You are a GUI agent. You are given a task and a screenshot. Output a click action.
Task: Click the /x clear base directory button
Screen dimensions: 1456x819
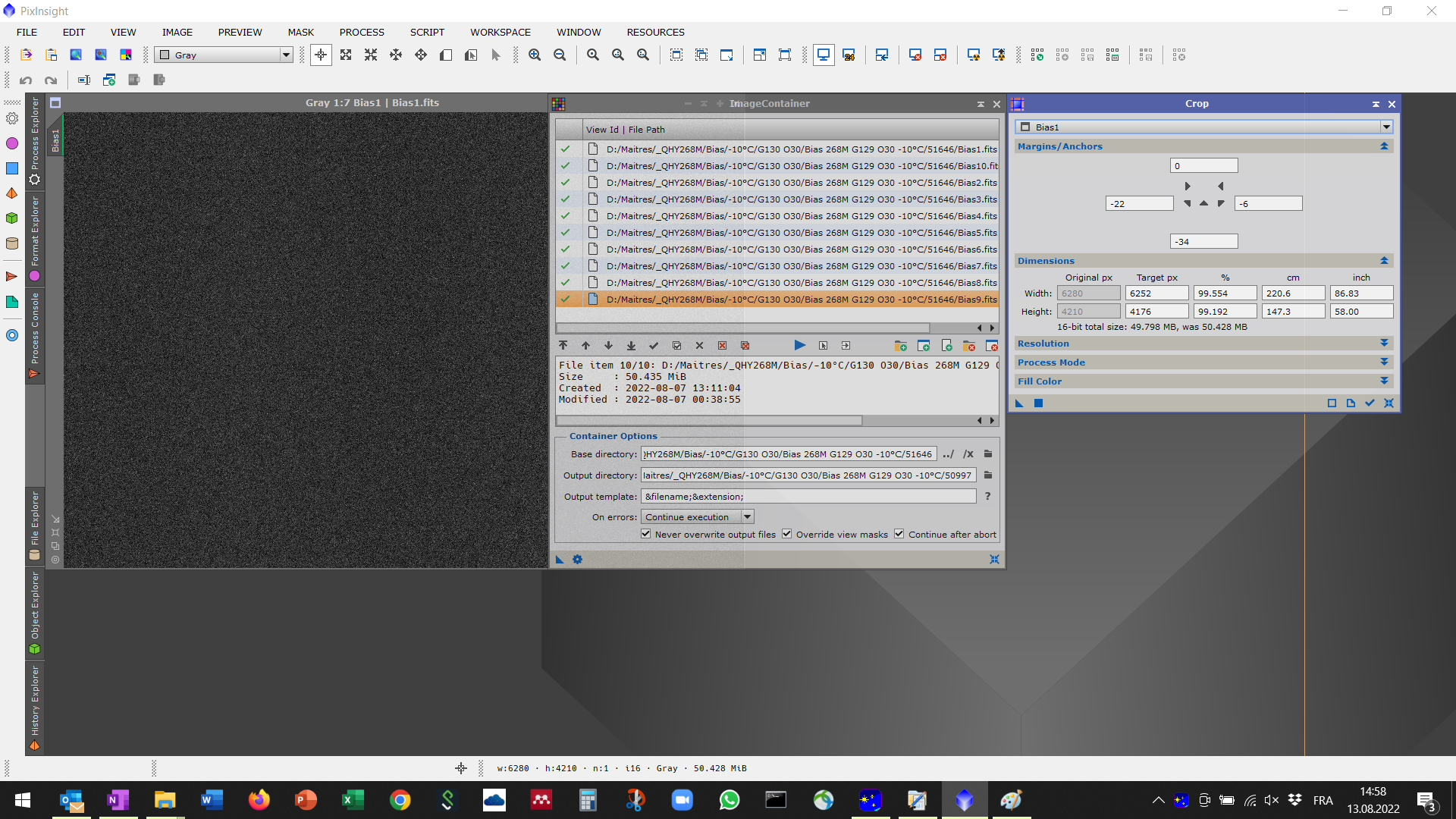[x=968, y=453]
